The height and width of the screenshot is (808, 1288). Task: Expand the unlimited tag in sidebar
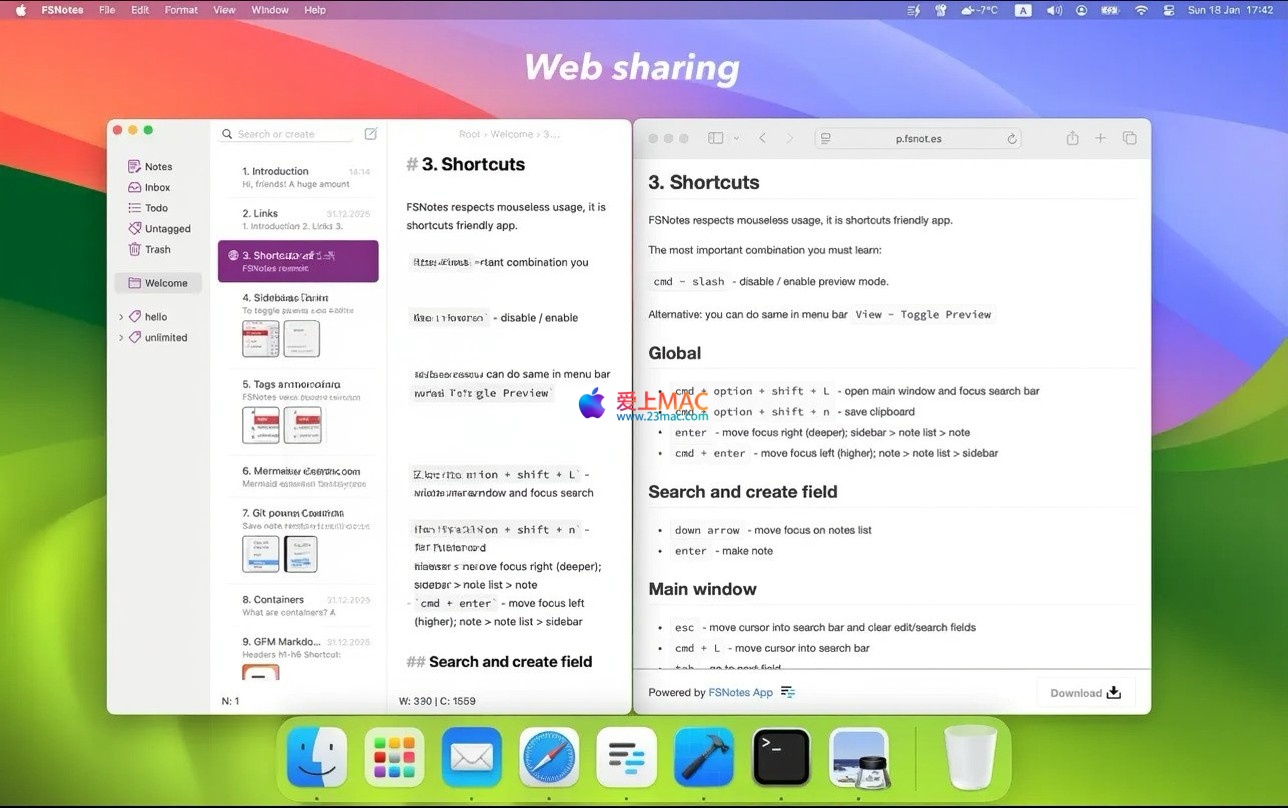(x=122, y=337)
